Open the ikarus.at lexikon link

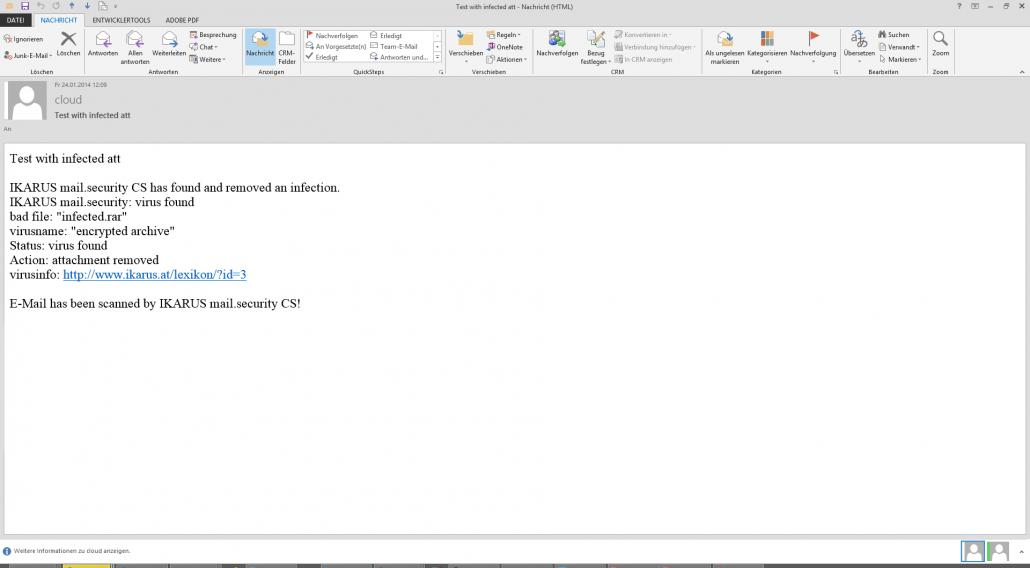tap(154, 274)
